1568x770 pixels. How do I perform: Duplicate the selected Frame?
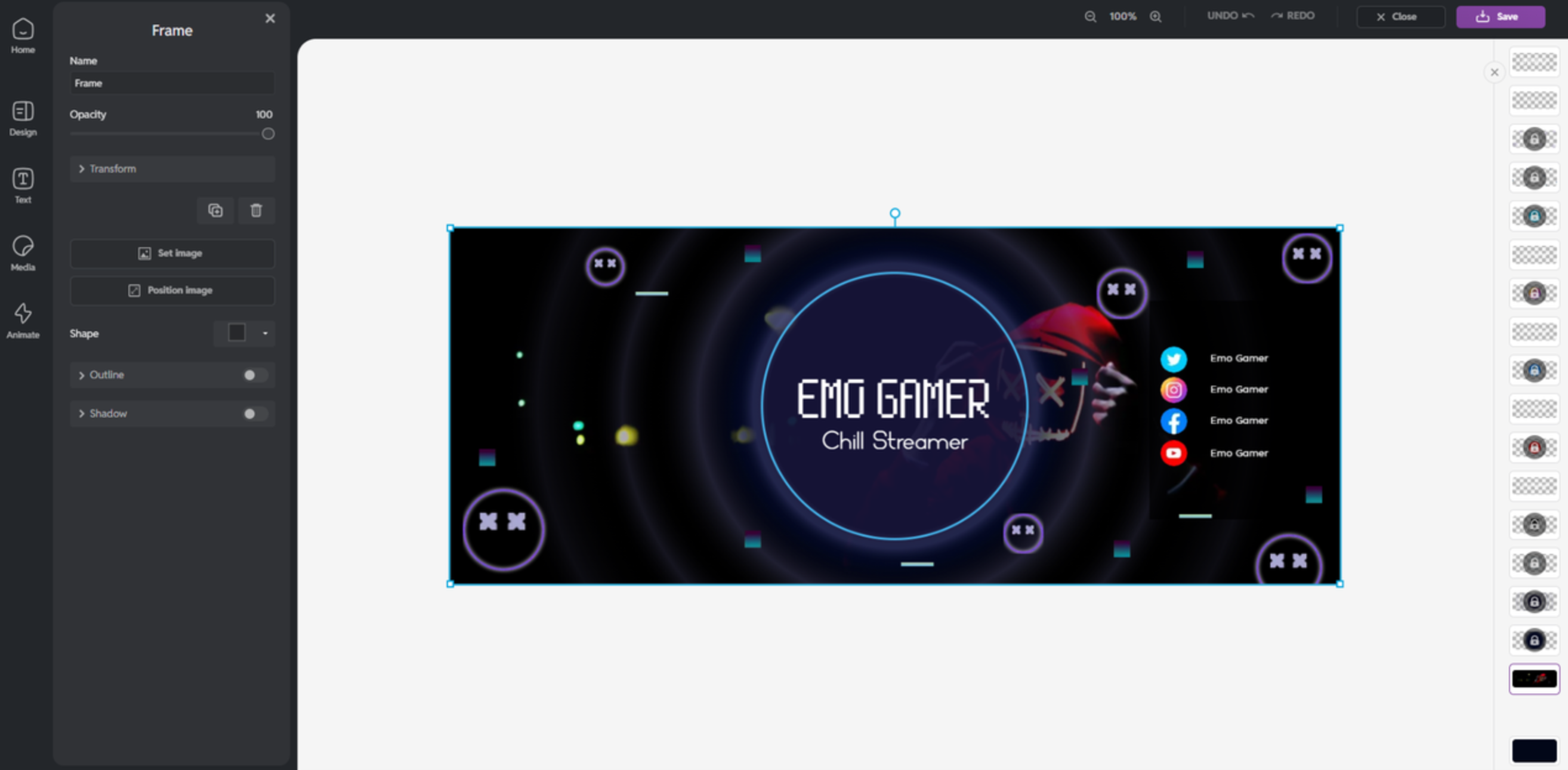[x=215, y=210]
